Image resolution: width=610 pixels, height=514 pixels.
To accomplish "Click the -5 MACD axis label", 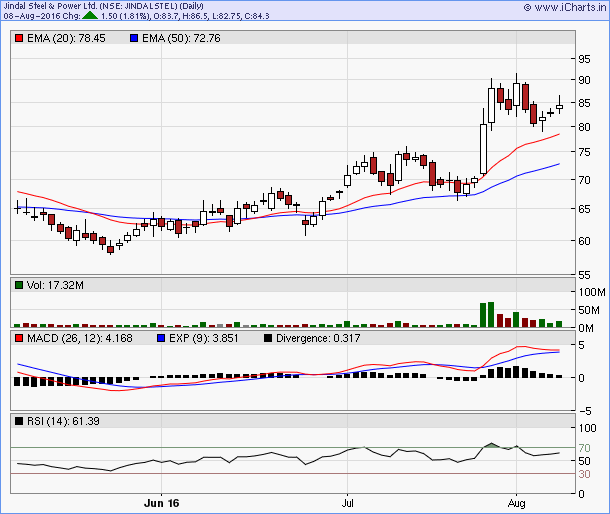I will coord(585,411).
